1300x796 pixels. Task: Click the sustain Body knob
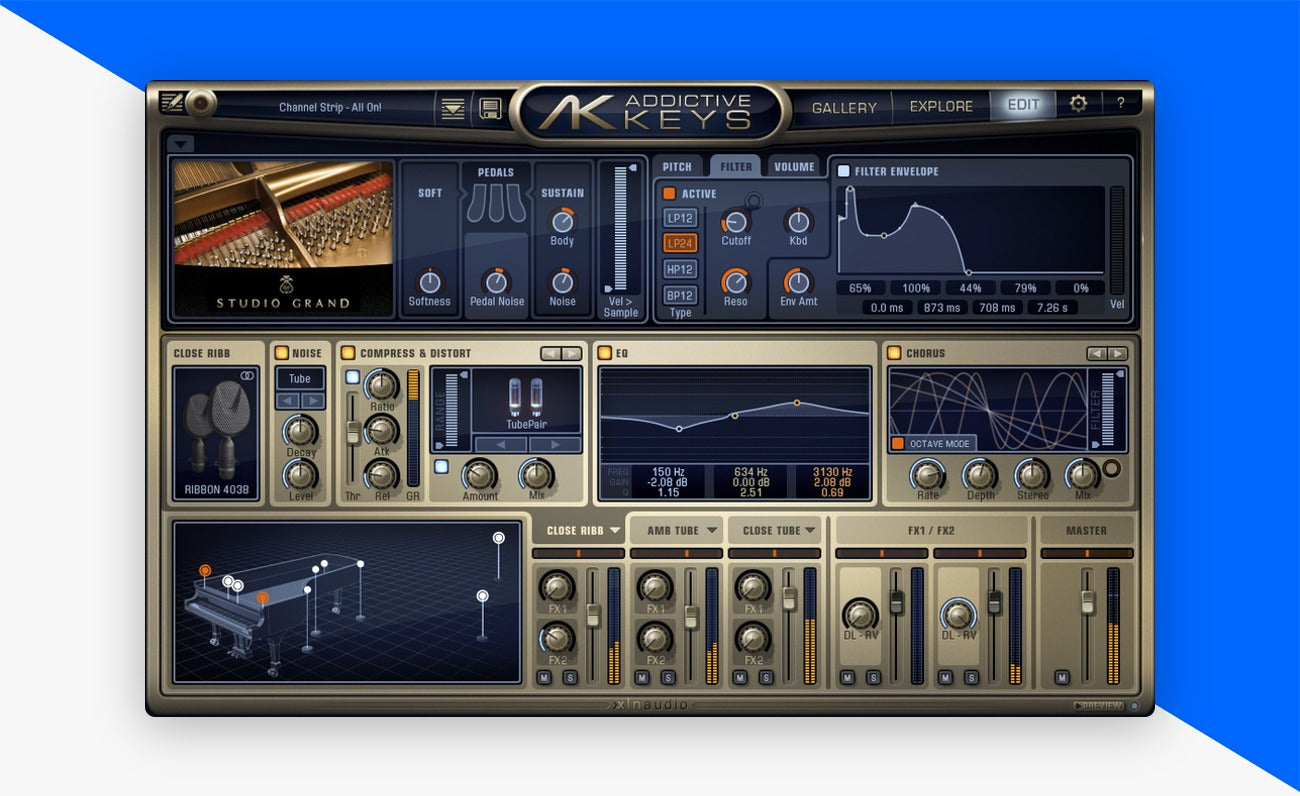(x=563, y=221)
